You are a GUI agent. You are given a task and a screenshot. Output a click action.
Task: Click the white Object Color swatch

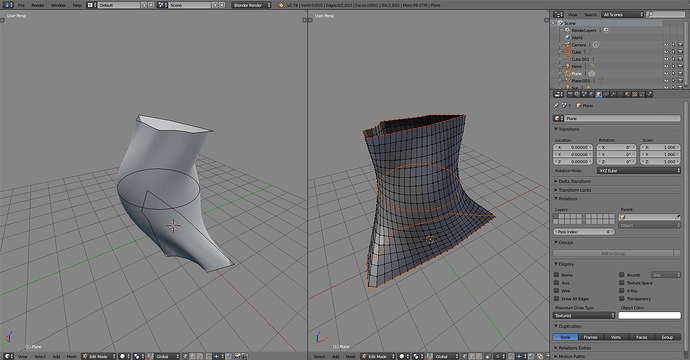[x=649, y=315]
